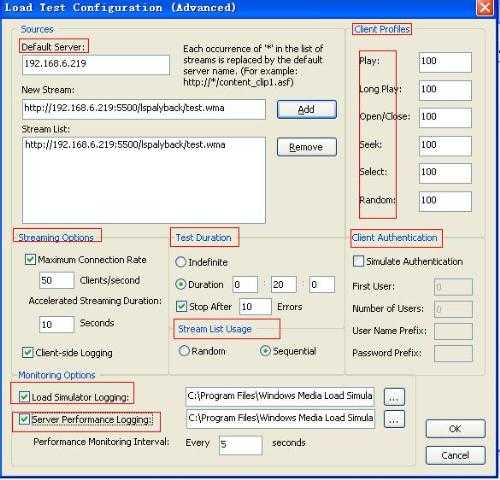Click the Clients/second value field
The width and height of the screenshot is (500, 480).
56,280
